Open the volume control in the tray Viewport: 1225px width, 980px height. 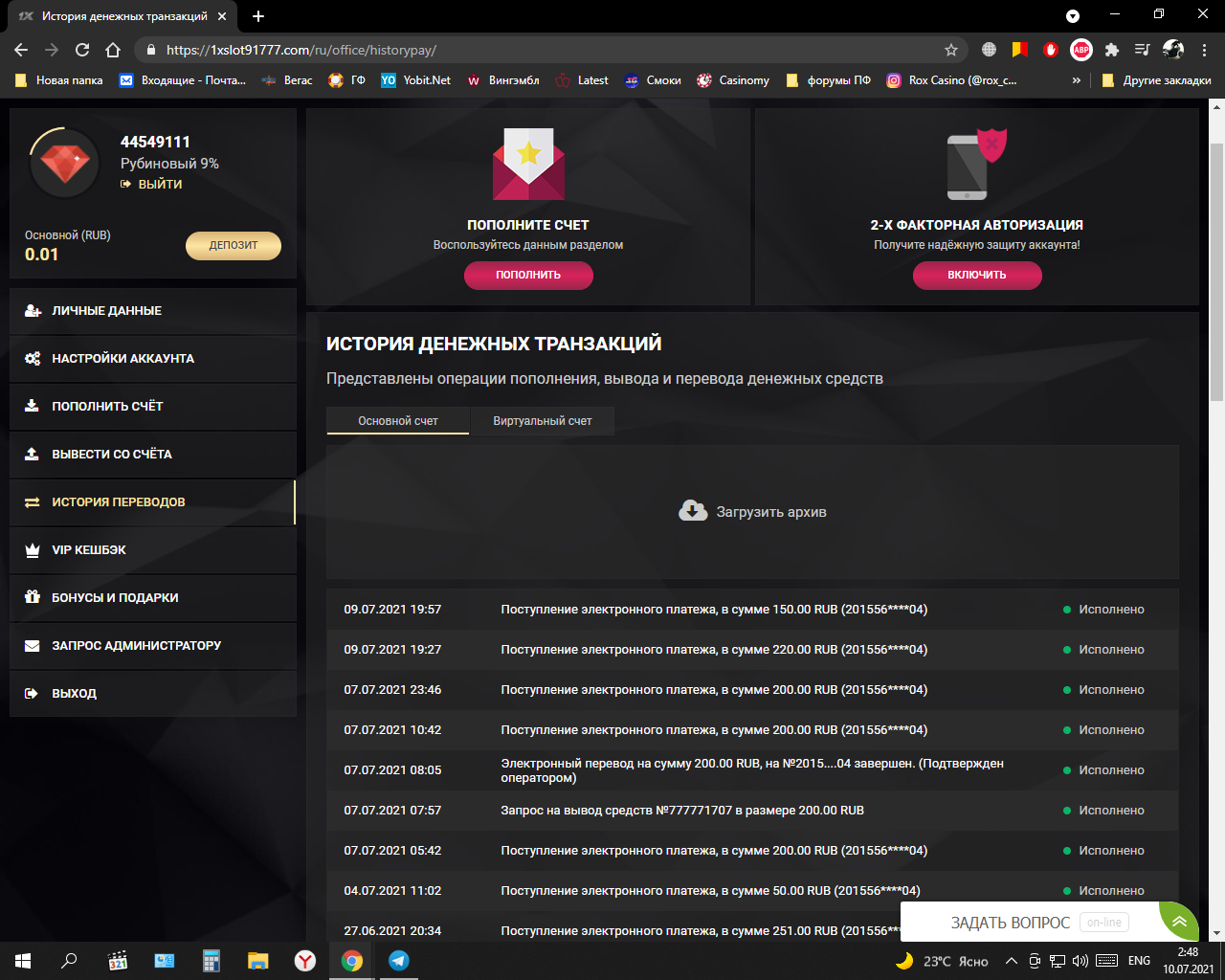coord(1080,961)
